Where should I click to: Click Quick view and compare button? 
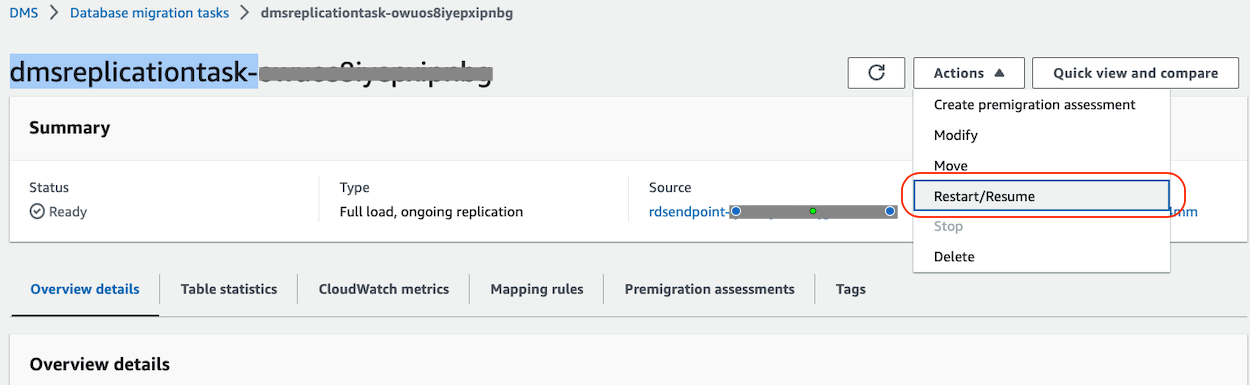pyautogui.click(x=1135, y=73)
